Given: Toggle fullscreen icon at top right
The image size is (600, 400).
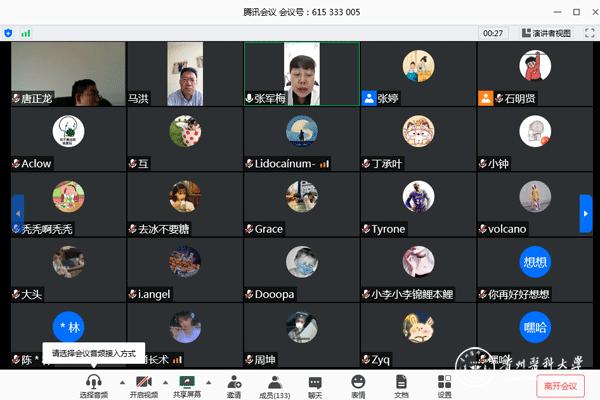Looking at the screenshot, I should point(588,33).
